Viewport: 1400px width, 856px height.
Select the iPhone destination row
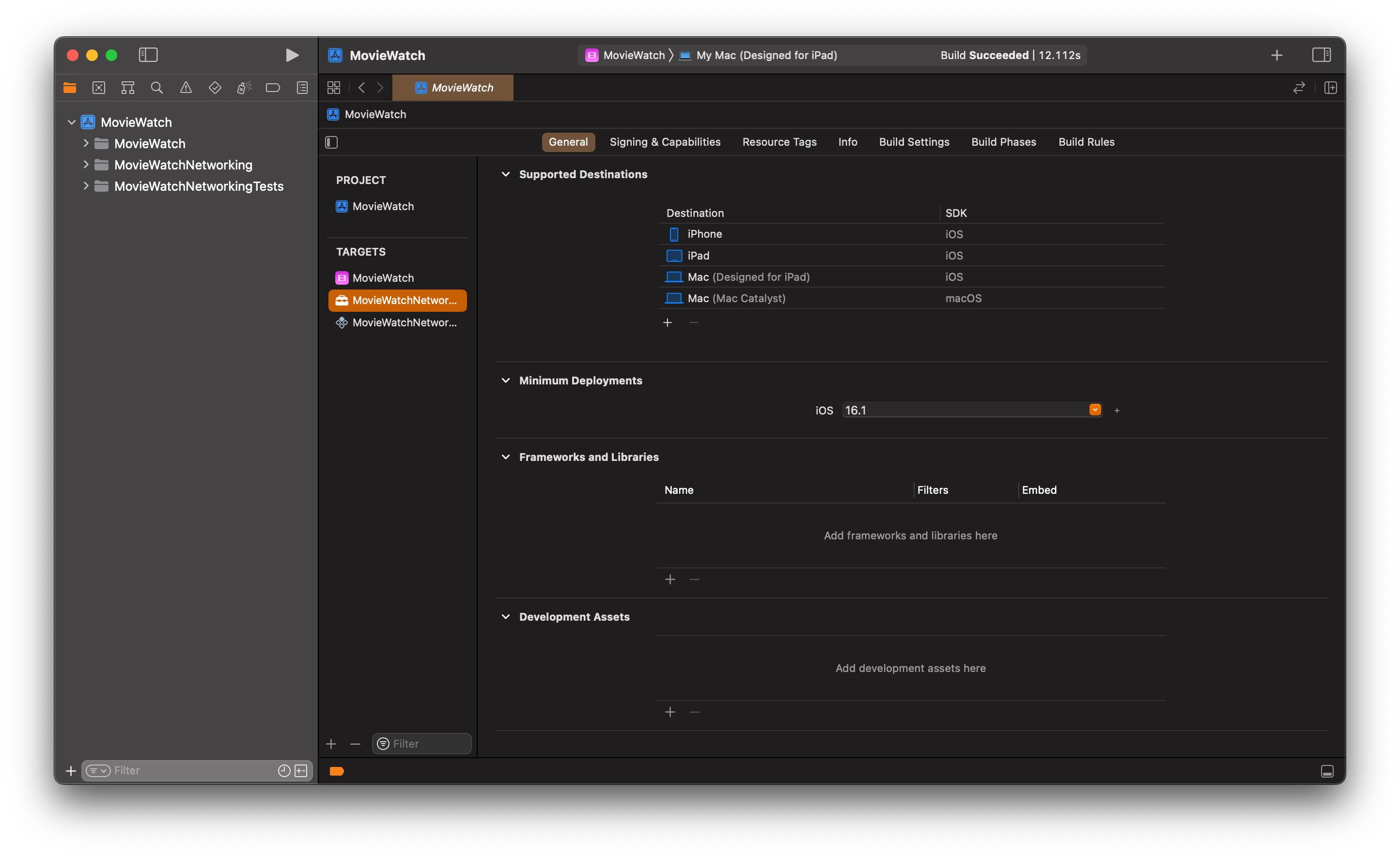click(911, 234)
